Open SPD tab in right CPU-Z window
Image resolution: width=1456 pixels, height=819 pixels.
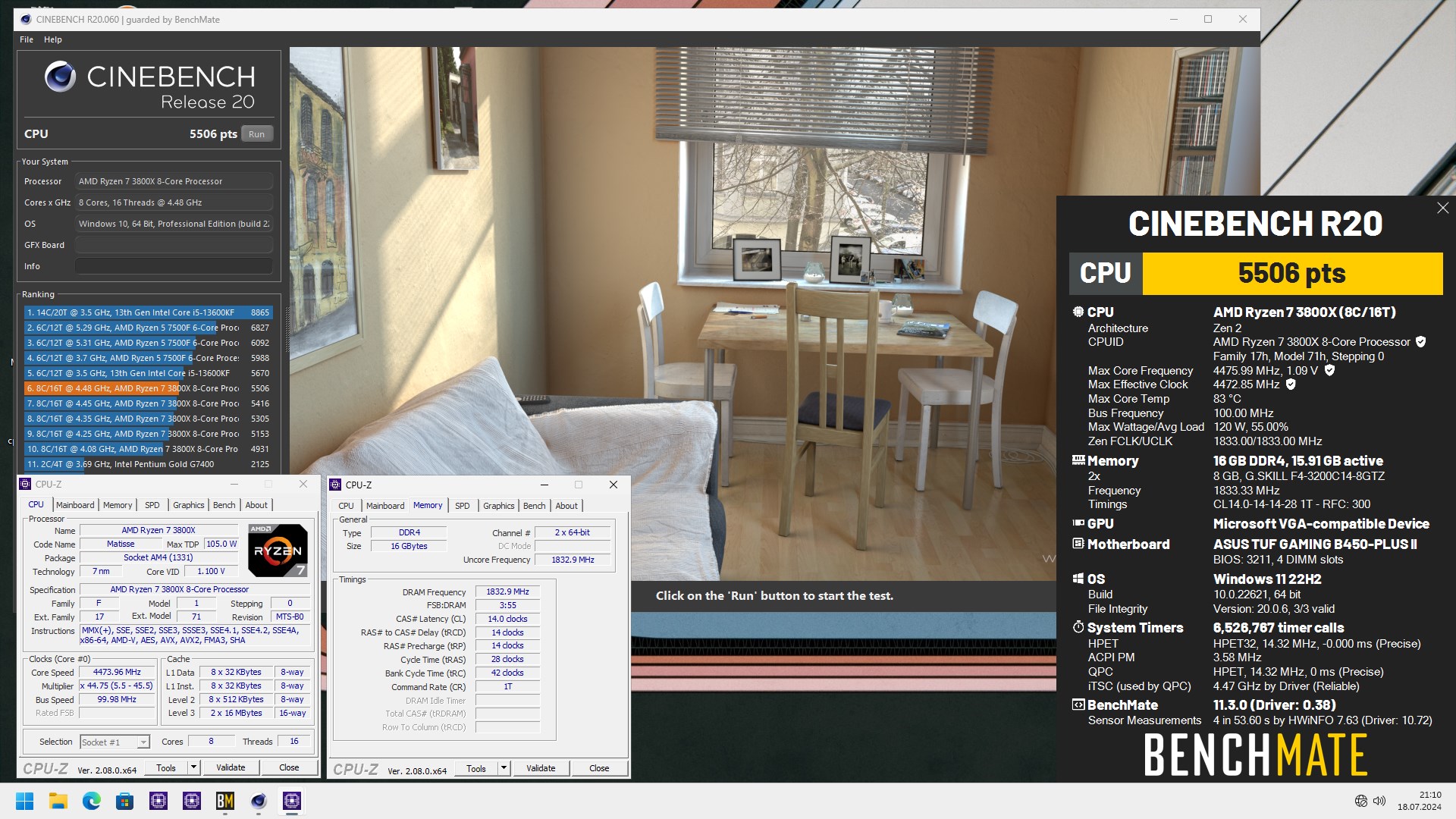point(463,506)
